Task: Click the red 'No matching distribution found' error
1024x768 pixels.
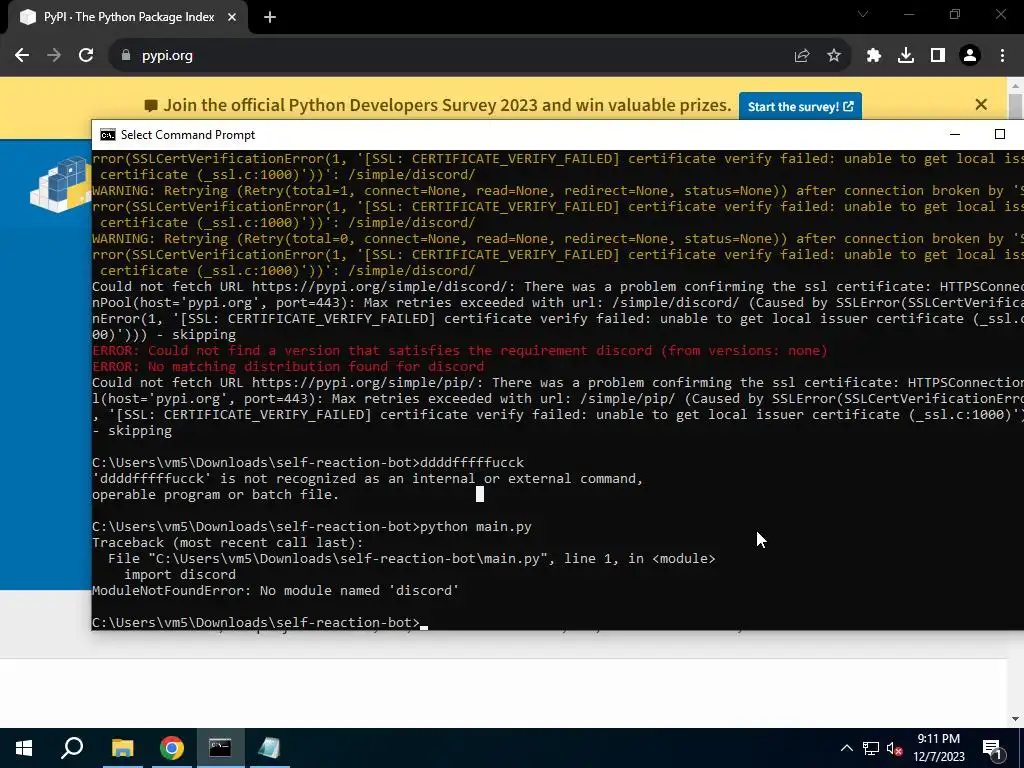Action: tap(288, 366)
